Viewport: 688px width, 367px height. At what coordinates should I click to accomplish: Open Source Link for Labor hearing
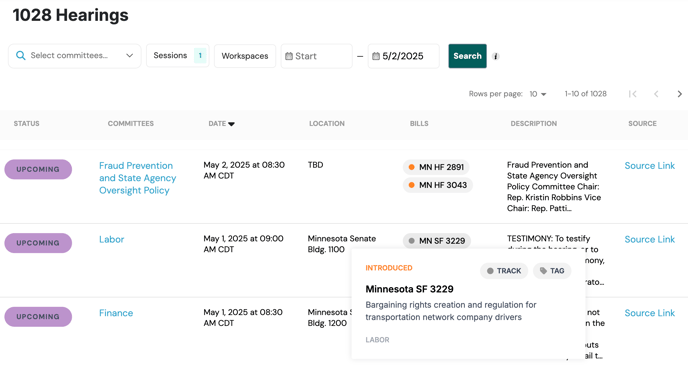649,239
